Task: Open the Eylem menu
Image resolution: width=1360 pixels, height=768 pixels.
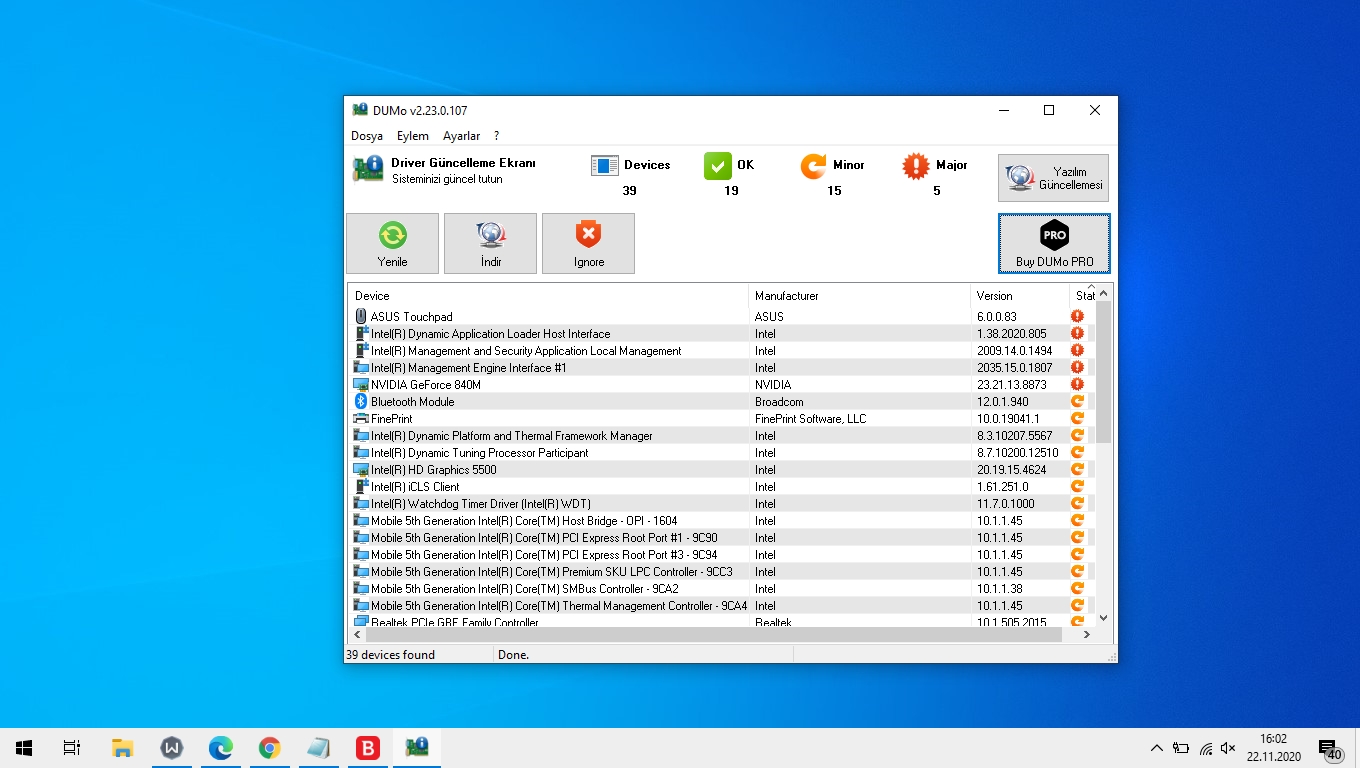Action: coord(412,136)
